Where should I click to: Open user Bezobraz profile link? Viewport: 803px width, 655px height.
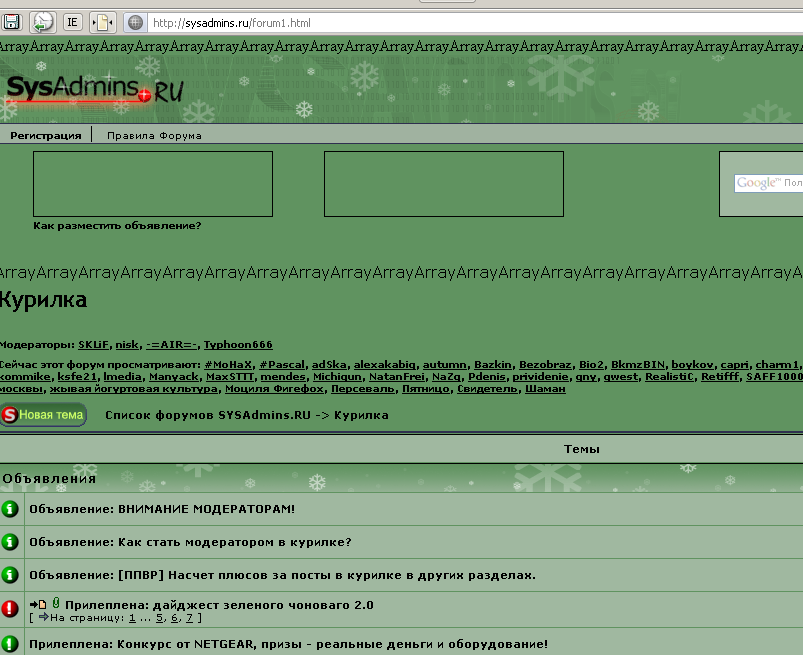click(x=545, y=365)
